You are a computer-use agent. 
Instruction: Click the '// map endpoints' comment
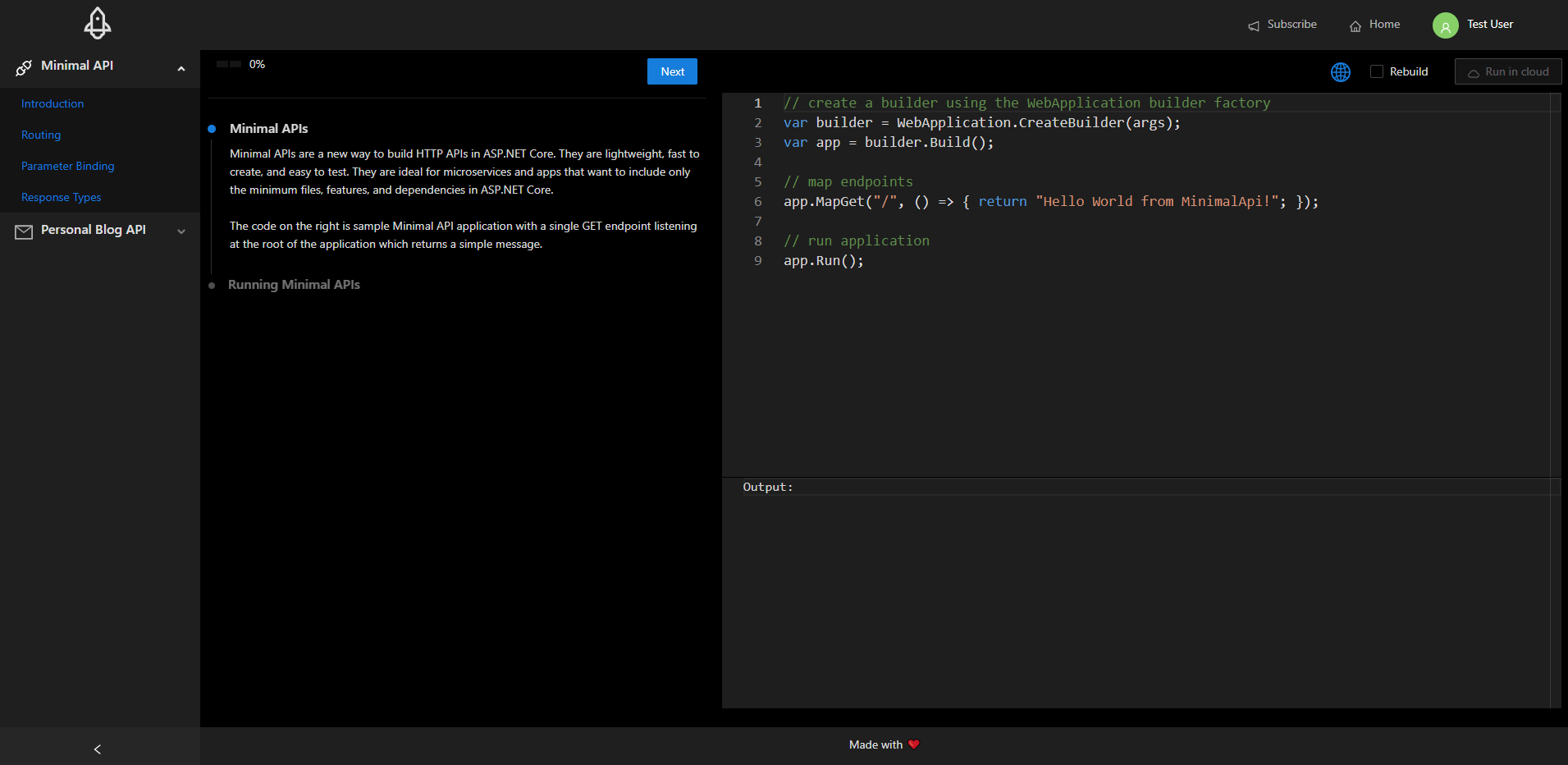point(848,182)
